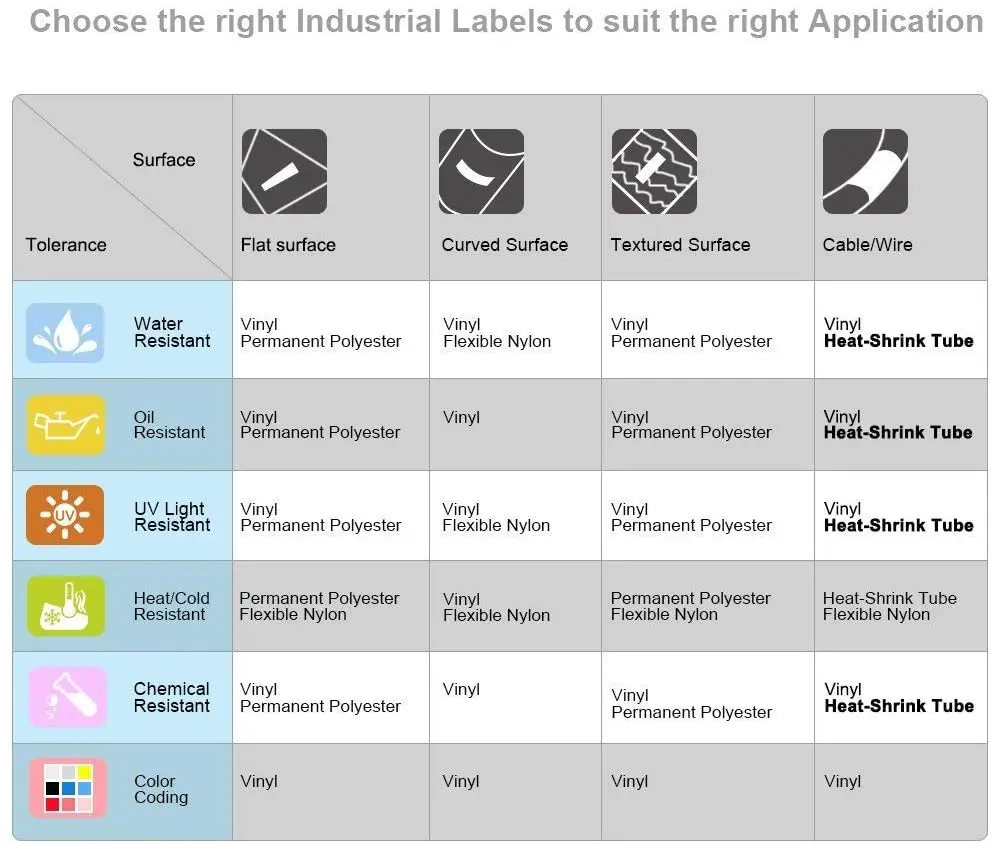This screenshot has width=994, height=844.
Task: Click the Cable/Wire column header text
Action: point(867,245)
